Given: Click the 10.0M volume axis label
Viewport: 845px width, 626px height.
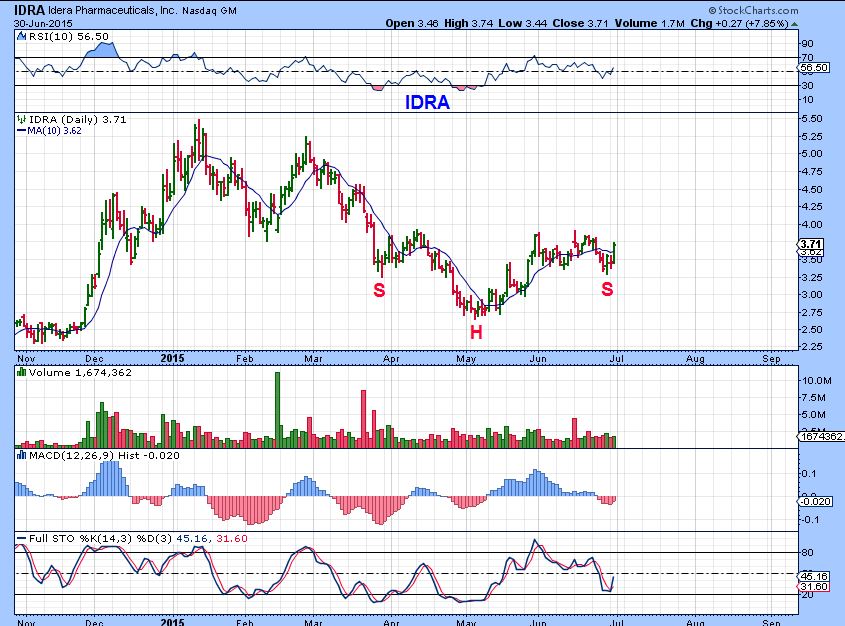Looking at the screenshot, I should point(816,380).
